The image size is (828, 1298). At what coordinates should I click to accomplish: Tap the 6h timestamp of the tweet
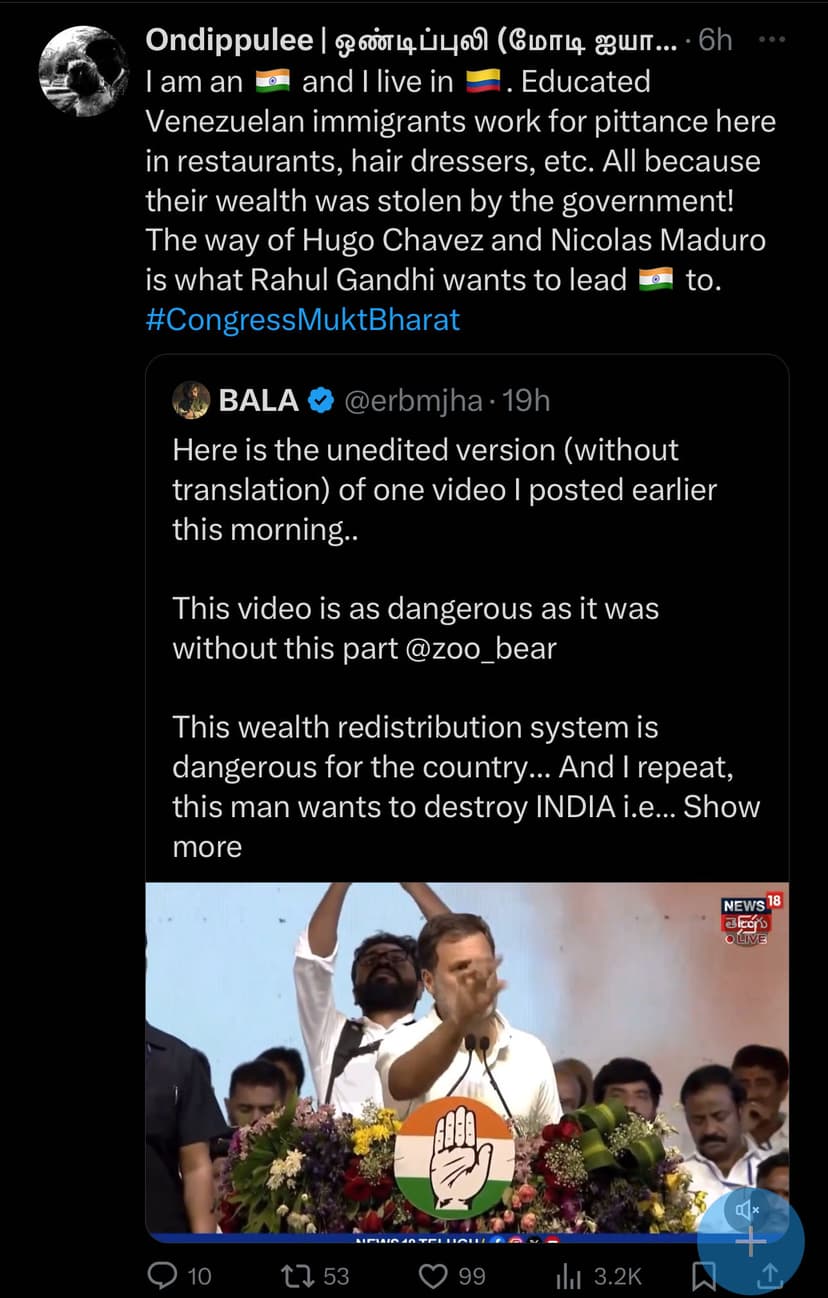pos(715,40)
